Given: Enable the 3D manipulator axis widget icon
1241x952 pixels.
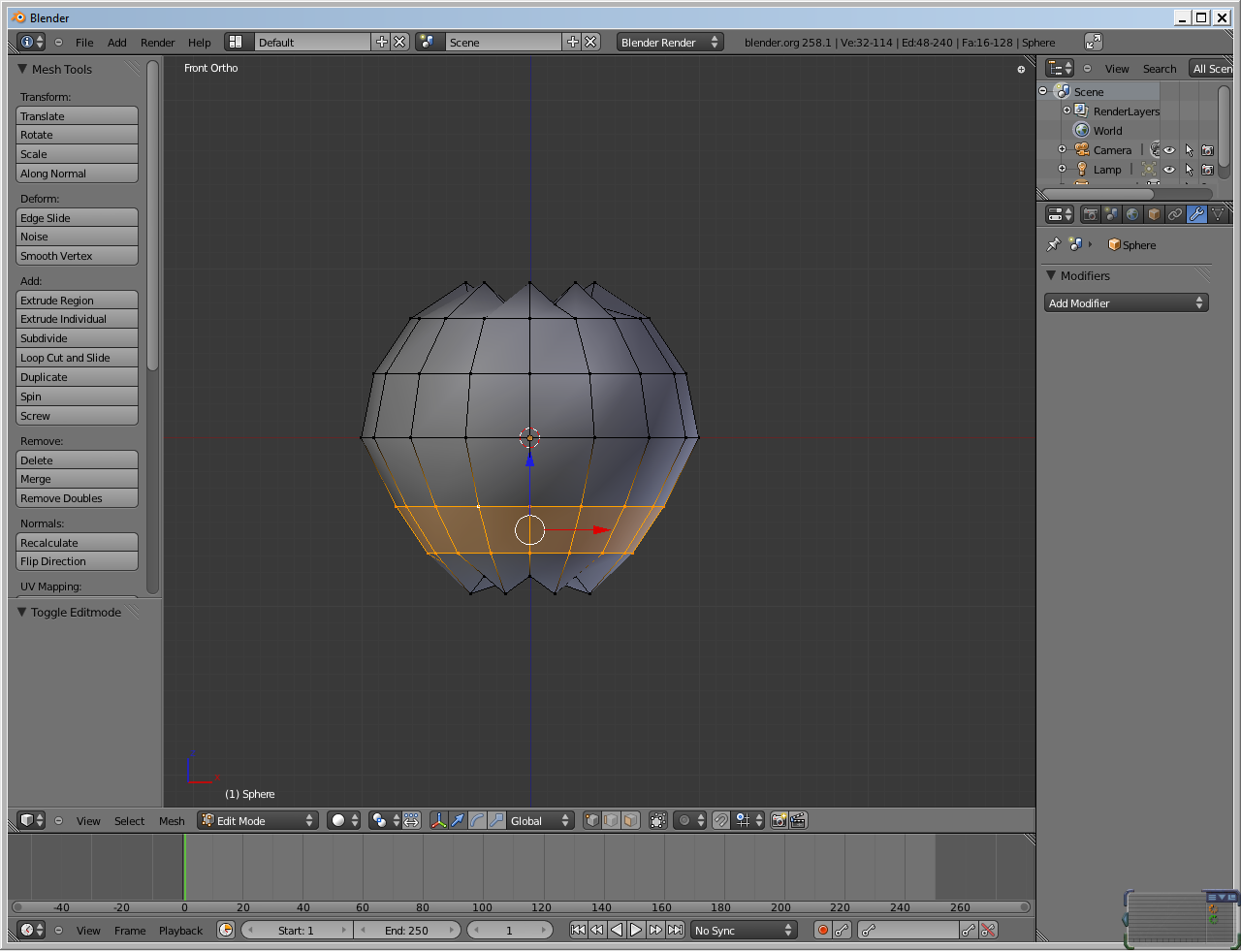Looking at the screenshot, I should [x=438, y=820].
